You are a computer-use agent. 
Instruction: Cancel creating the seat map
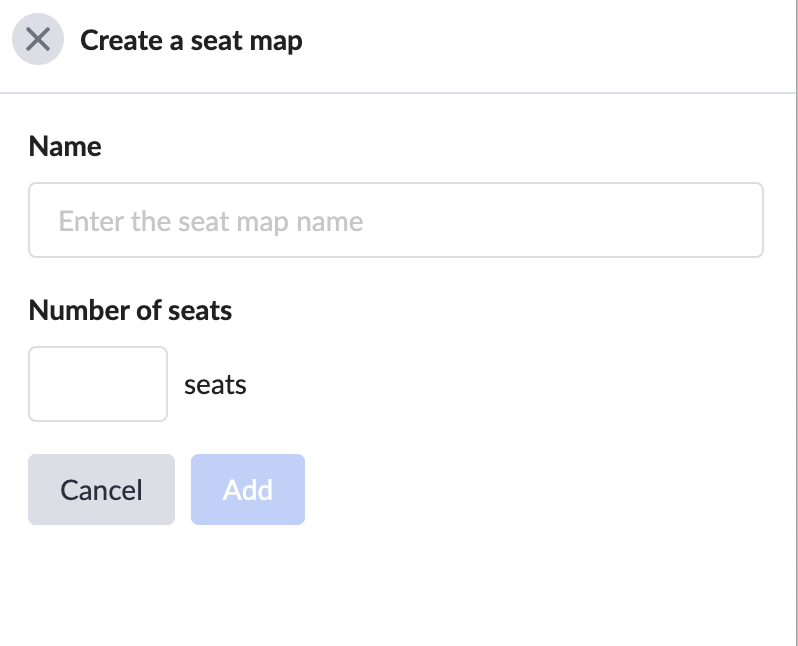point(101,489)
